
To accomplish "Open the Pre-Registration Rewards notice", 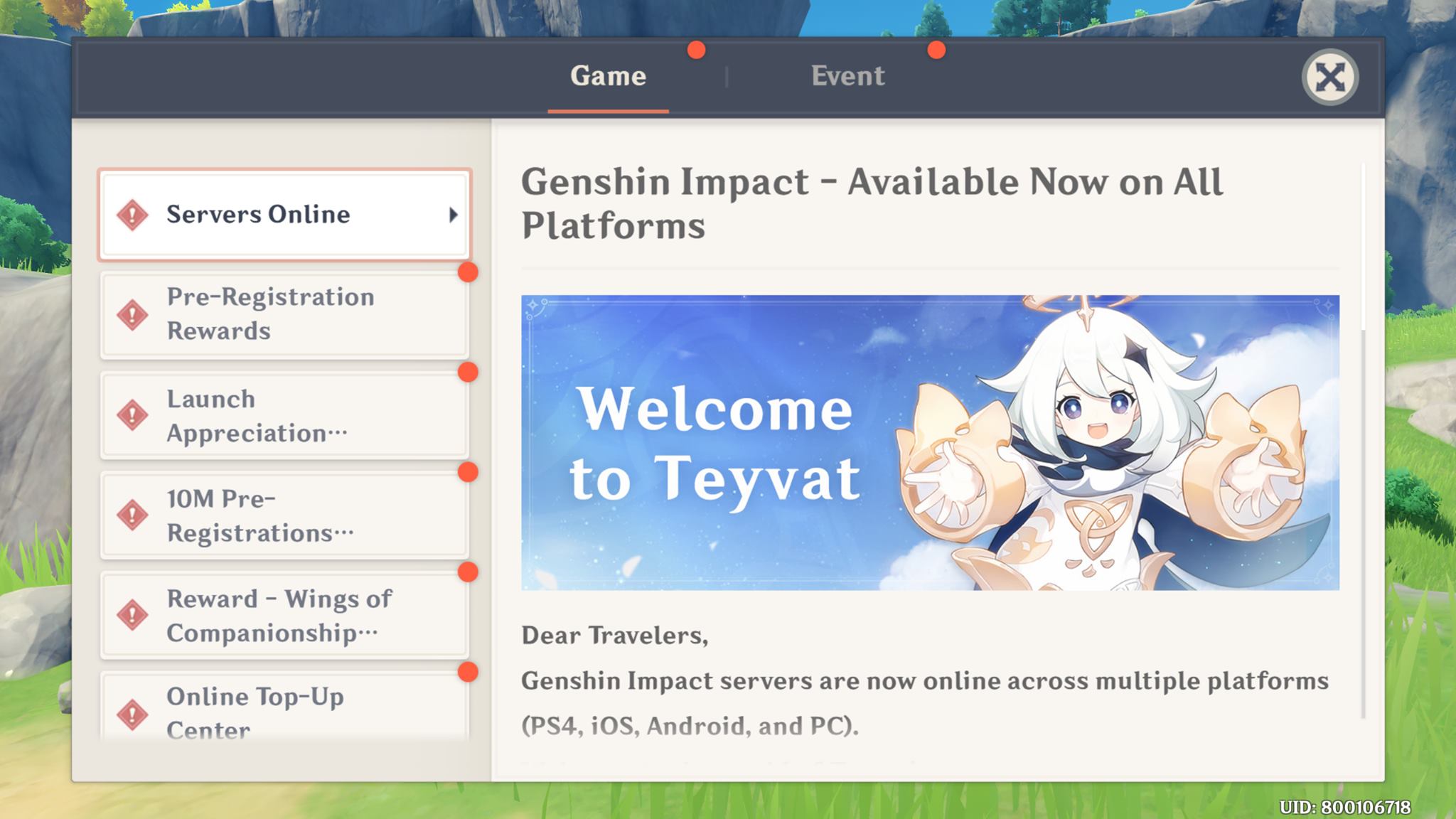I will coord(284,314).
